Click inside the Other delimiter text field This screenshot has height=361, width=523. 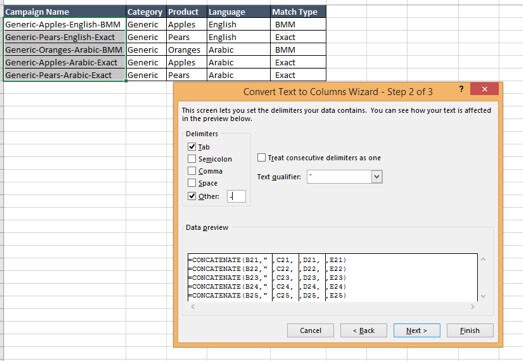[236, 197]
